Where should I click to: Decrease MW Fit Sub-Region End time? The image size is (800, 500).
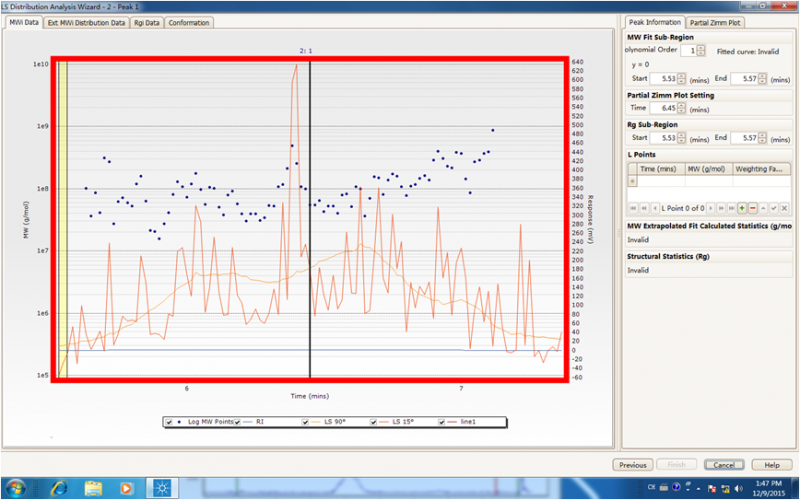762,81
